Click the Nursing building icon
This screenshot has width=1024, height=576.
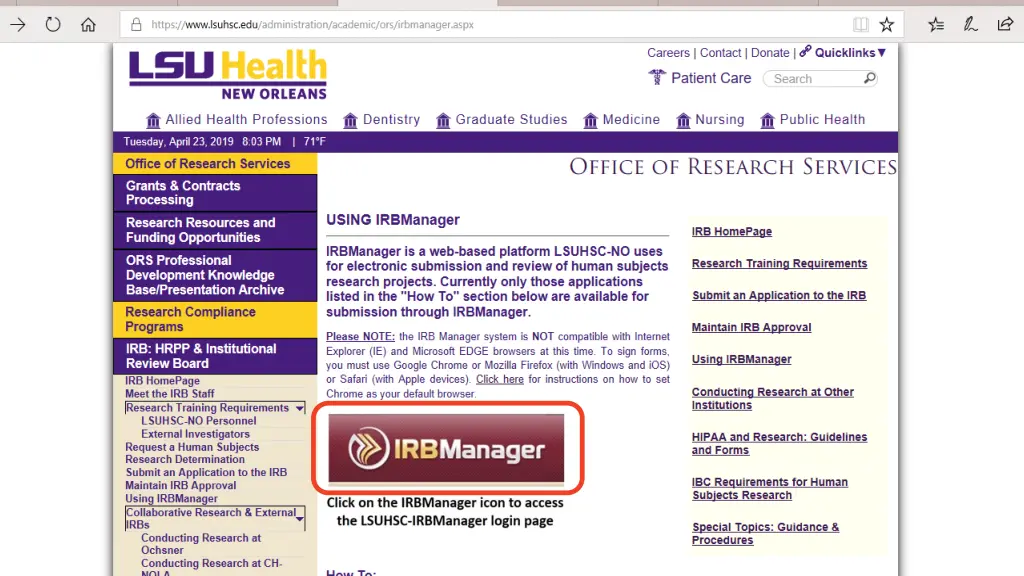(x=683, y=120)
